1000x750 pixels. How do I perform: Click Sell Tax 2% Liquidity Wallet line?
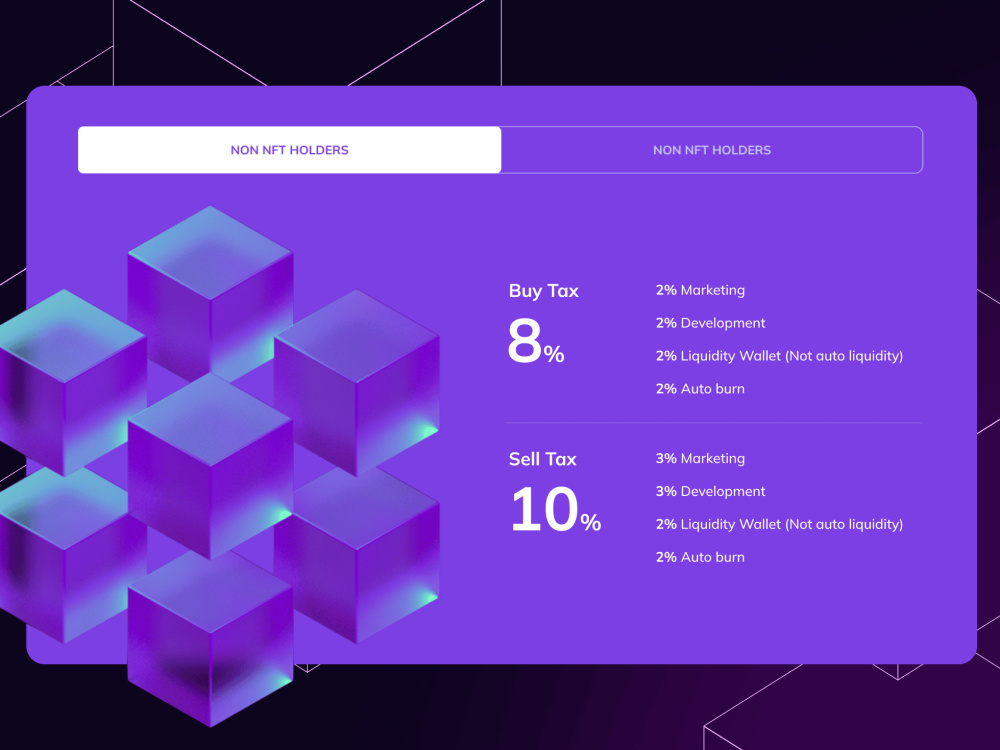tap(779, 524)
